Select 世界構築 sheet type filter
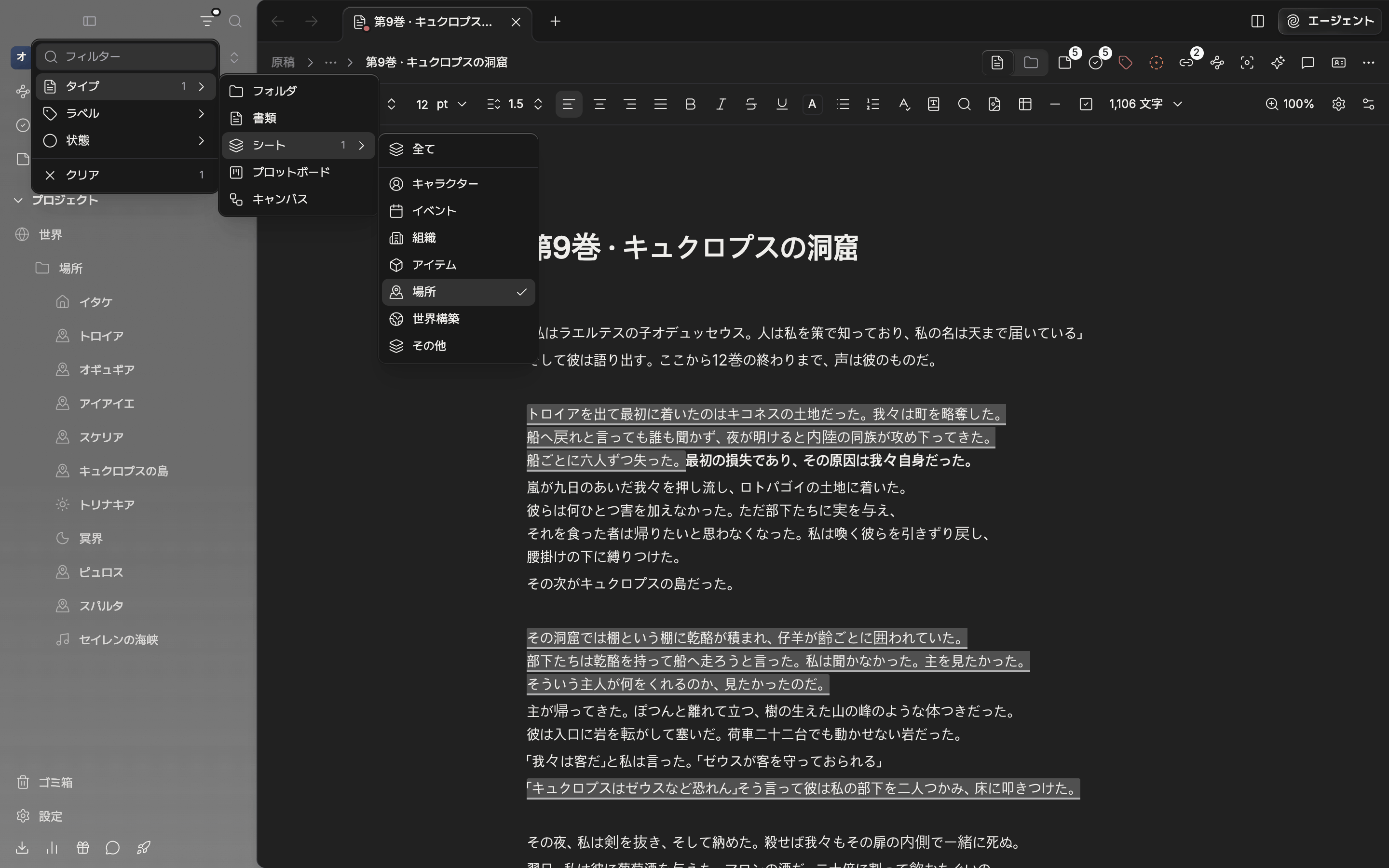This screenshot has width=1389, height=868. coord(458,319)
